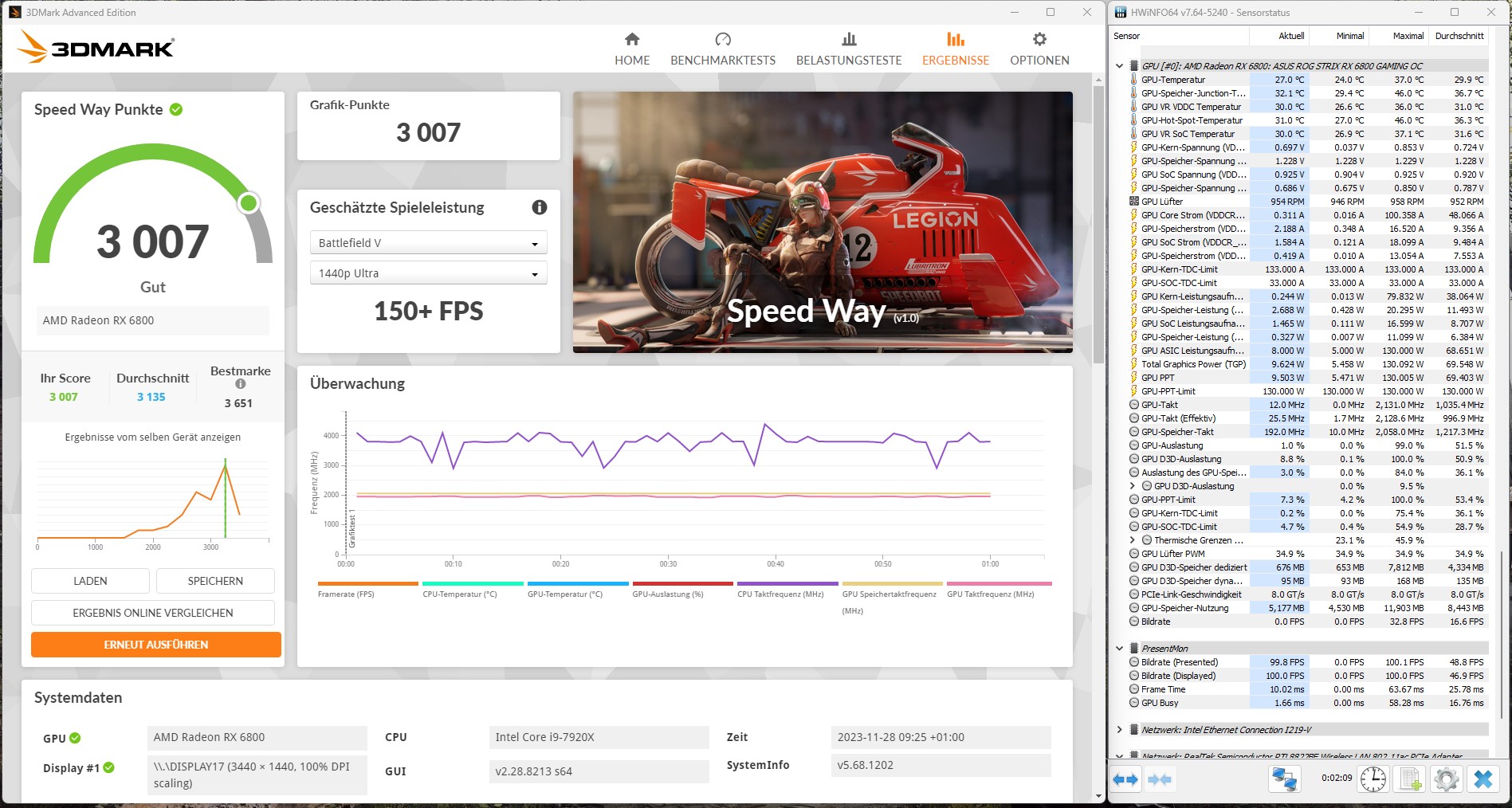Click the circle icon beside Frame Time row

[x=1134, y=689]
